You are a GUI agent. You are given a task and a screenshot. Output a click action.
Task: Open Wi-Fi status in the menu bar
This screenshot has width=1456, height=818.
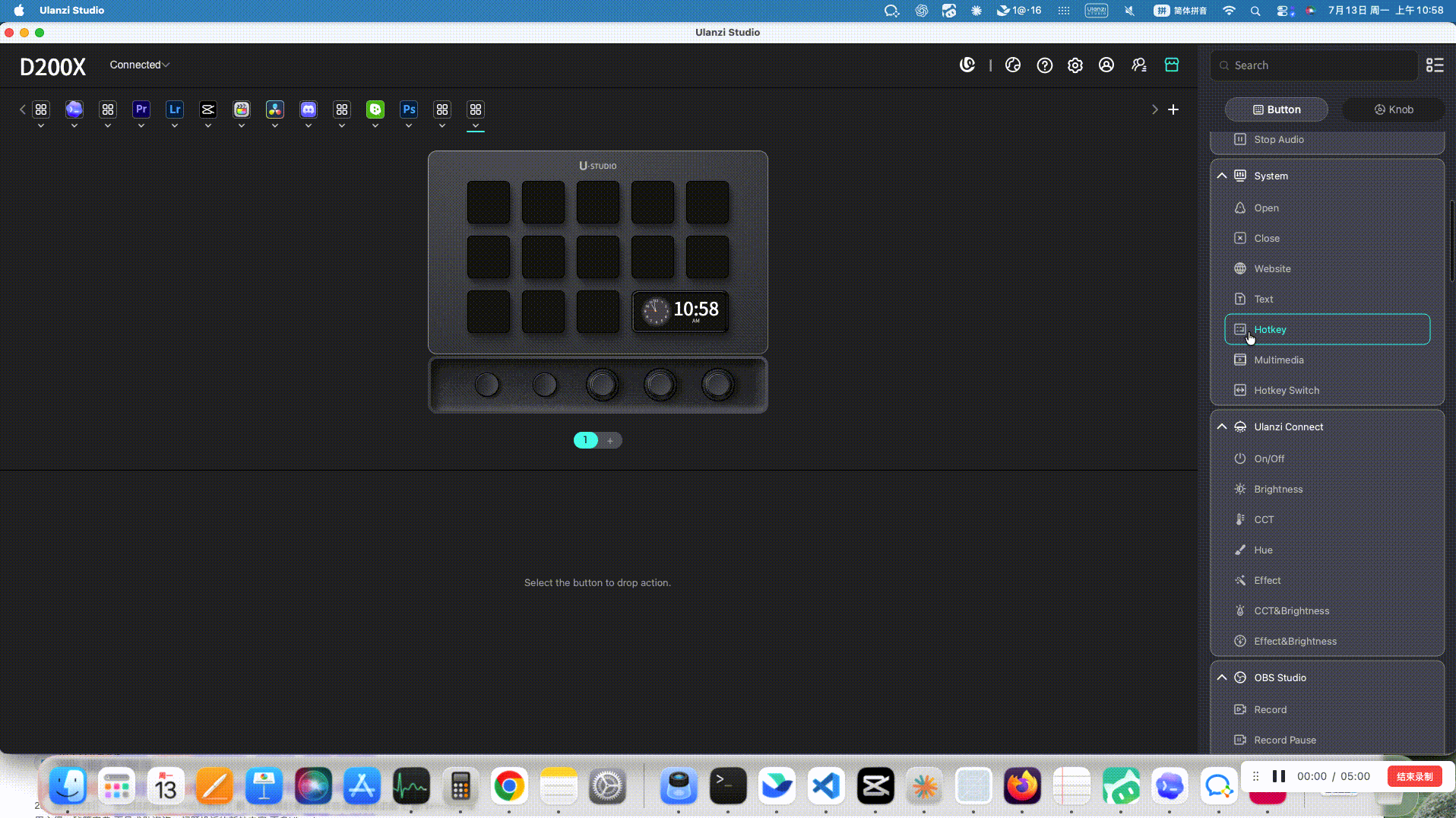[1229, 11]
